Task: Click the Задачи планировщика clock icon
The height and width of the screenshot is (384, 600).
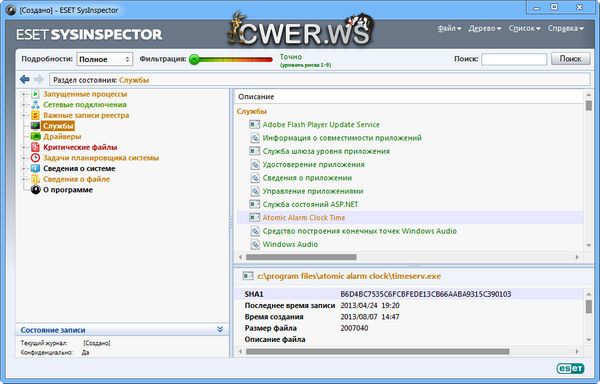Action: point(35,158)
